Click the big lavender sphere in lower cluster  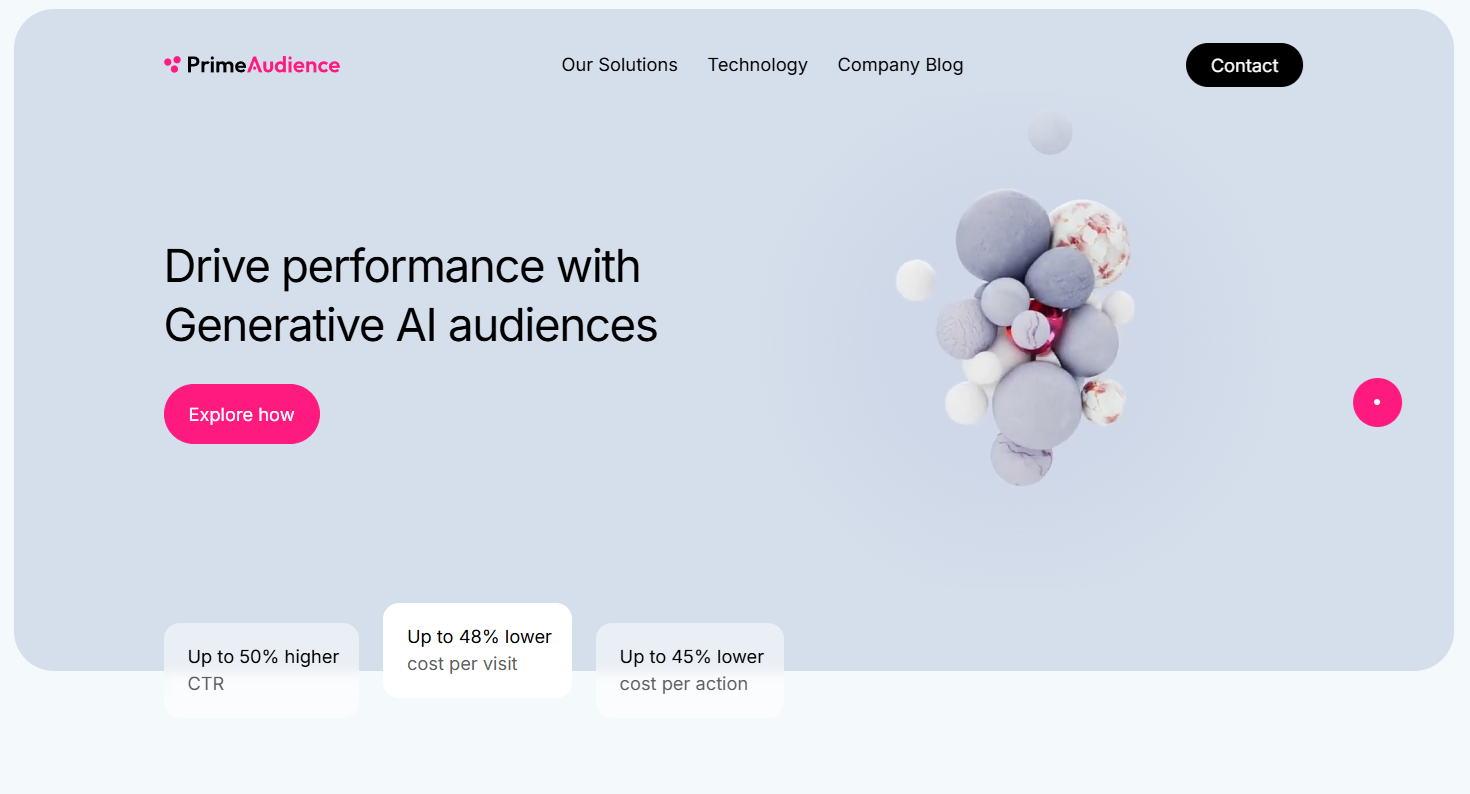[x=1036, y=404]
